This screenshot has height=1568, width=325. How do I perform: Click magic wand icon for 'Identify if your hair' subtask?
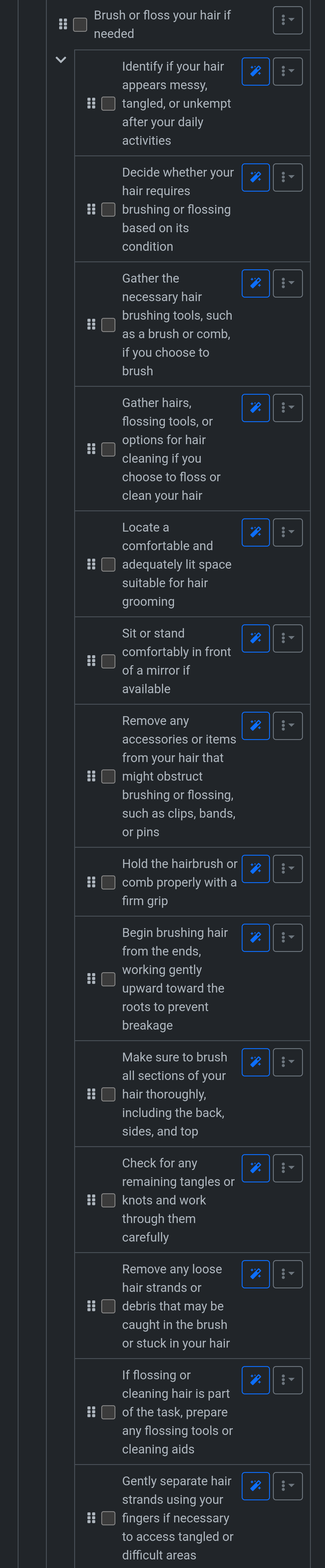[256, 72]
